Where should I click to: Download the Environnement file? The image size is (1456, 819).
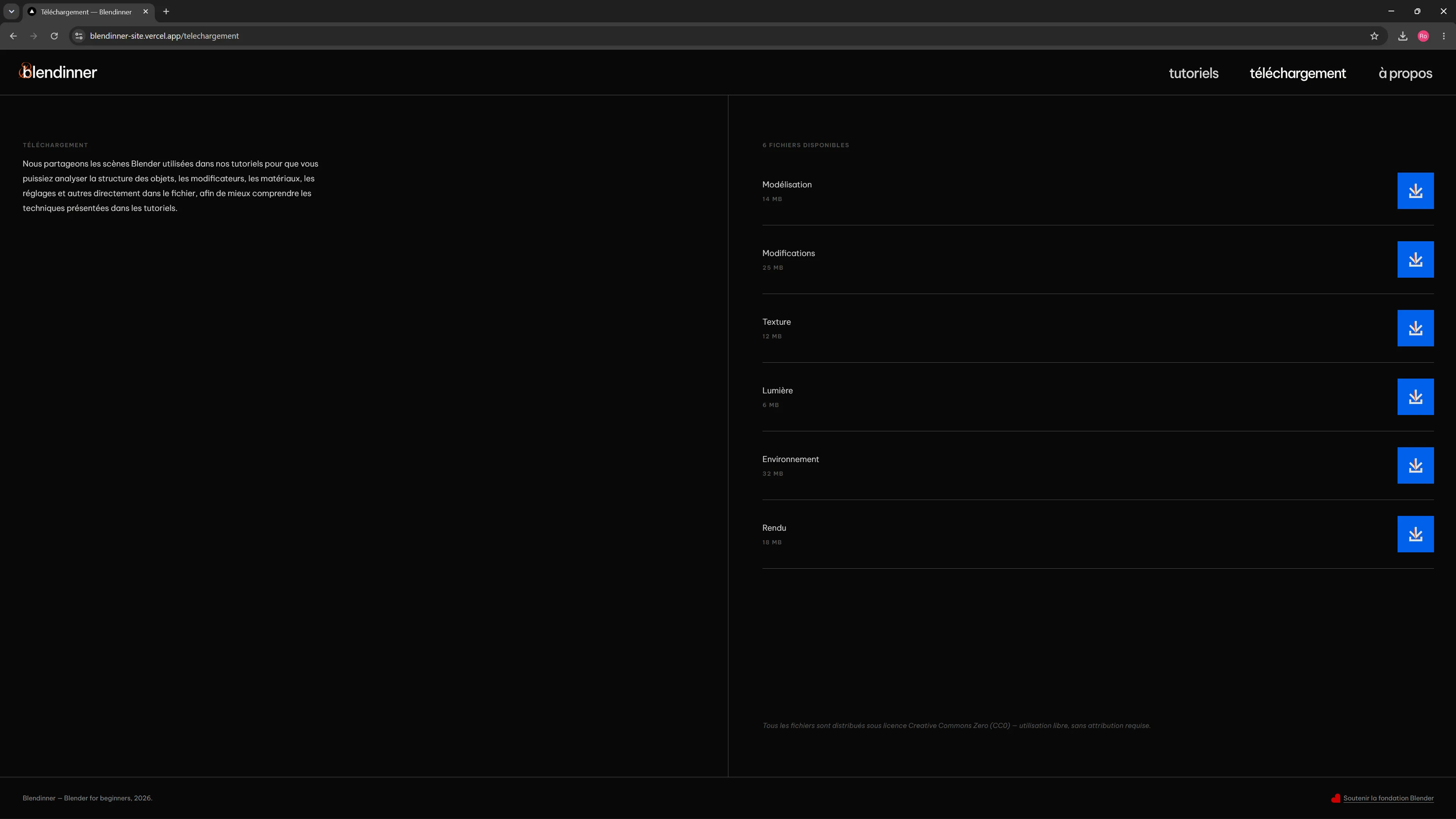pos(1415,466)
